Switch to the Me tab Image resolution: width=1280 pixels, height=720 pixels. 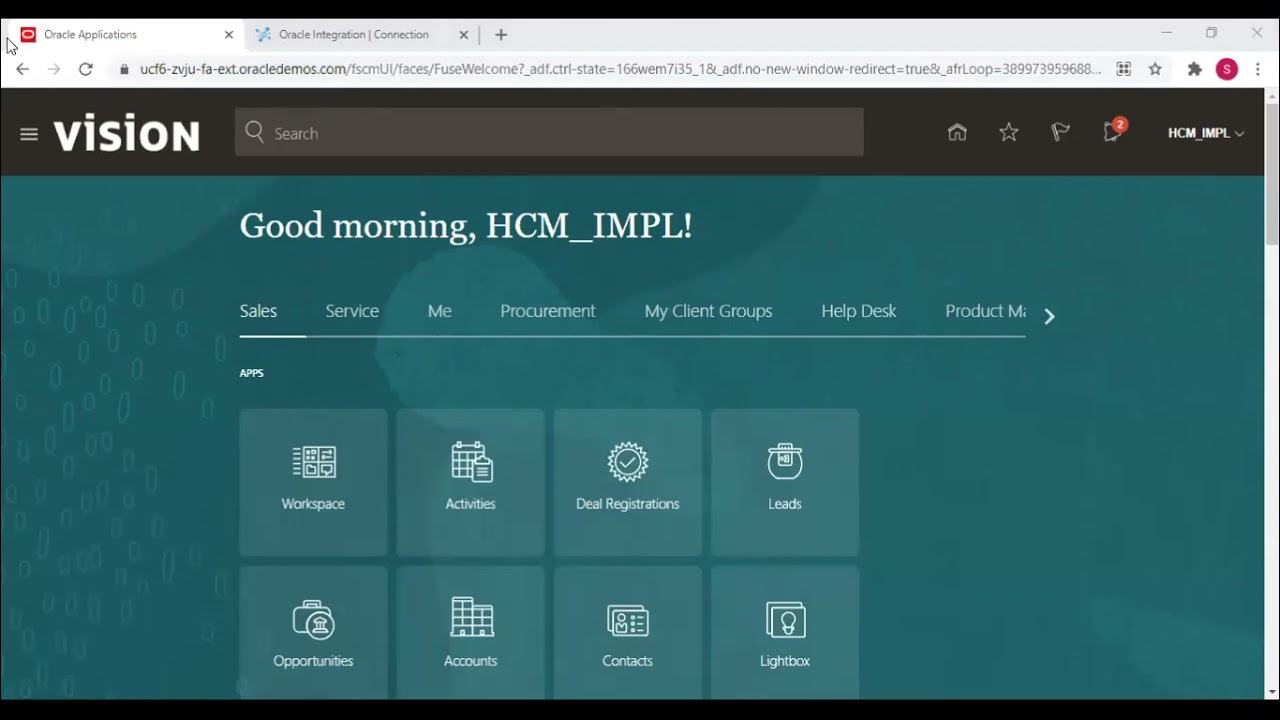(x=440, y=311)
